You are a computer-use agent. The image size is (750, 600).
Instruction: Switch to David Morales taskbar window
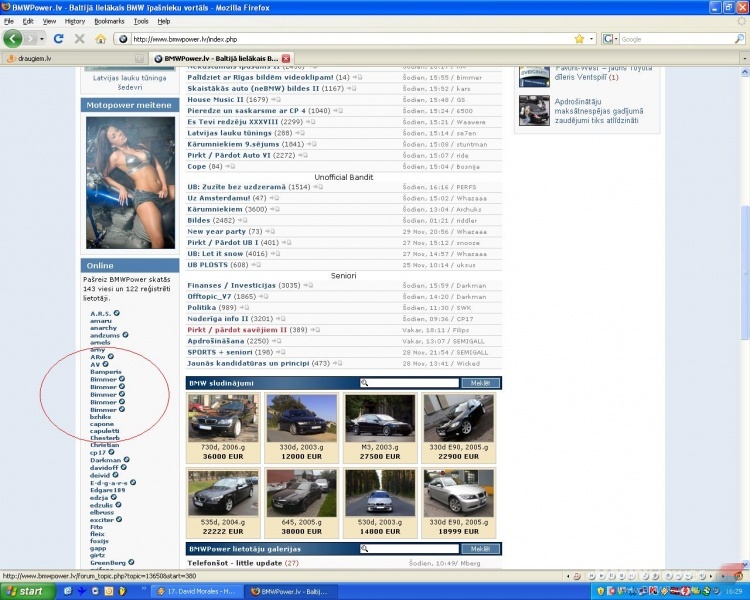click(x=197, y=591)
